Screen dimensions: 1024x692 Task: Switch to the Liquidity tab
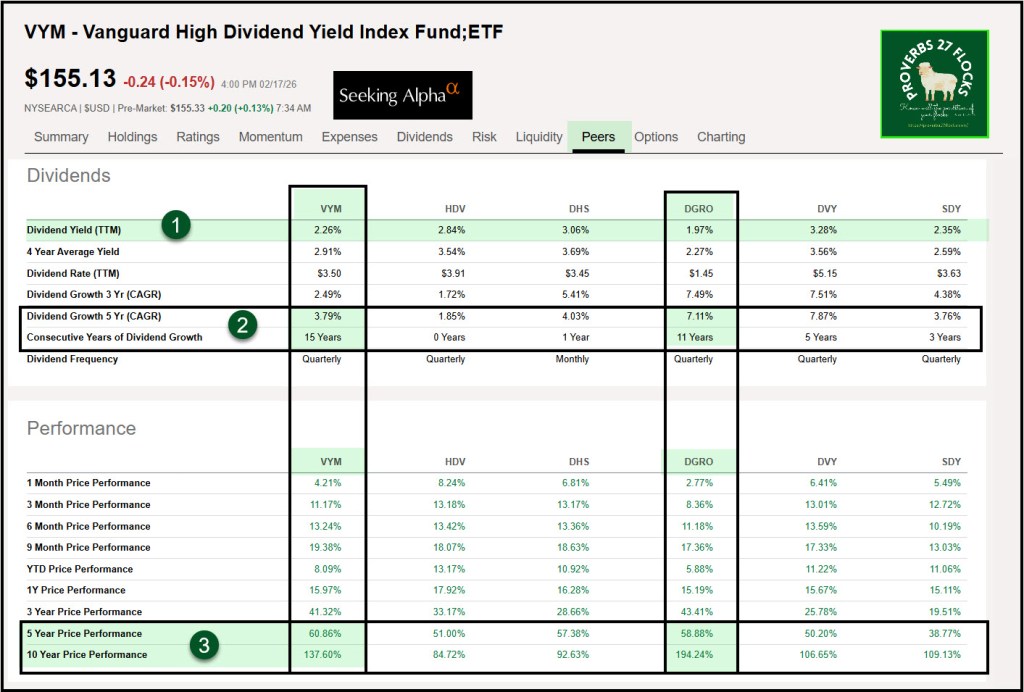click(539, 137)
